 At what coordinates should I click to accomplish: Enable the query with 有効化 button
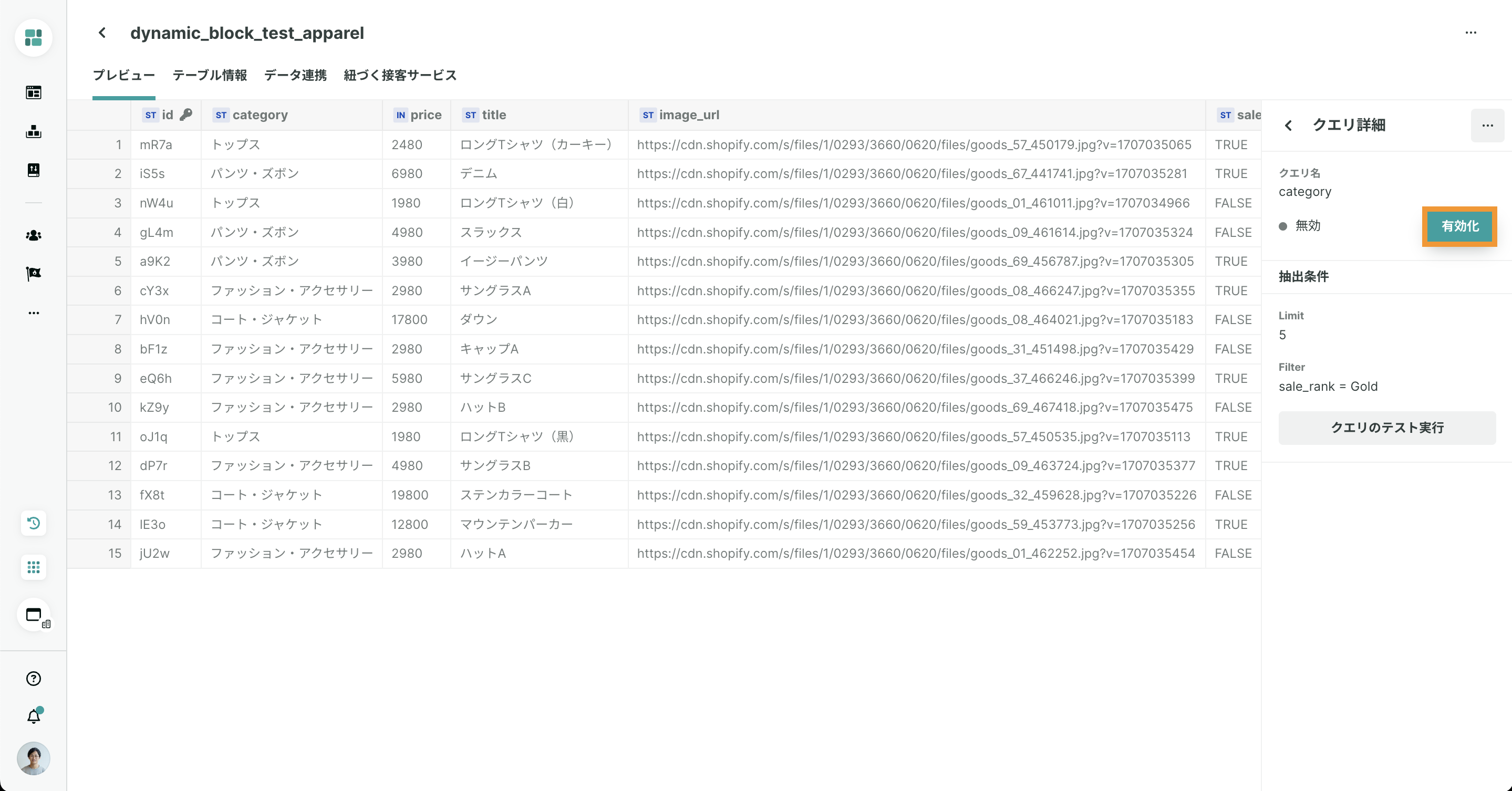click(1459, 226)
